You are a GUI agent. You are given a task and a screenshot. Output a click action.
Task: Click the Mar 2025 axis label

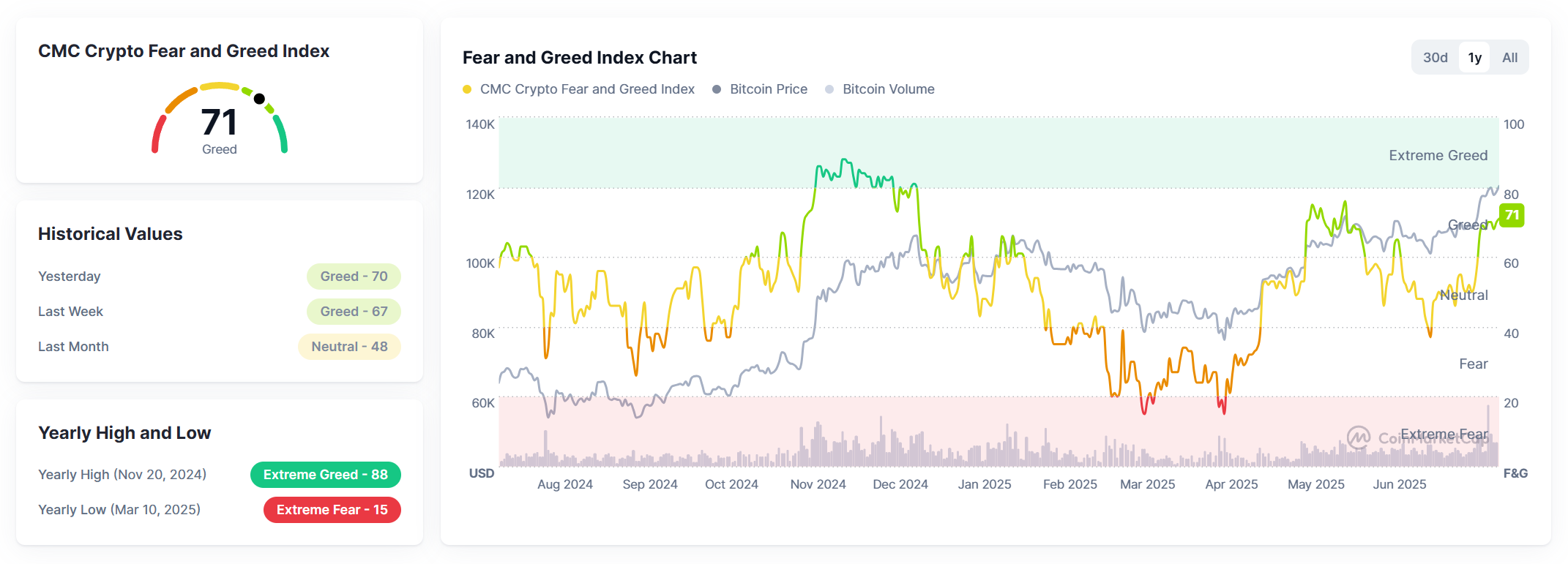[1147, 484]
